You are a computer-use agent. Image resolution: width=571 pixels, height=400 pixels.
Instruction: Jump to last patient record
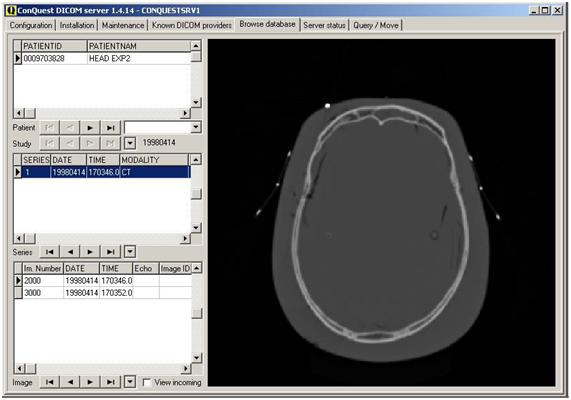[110, 128]
